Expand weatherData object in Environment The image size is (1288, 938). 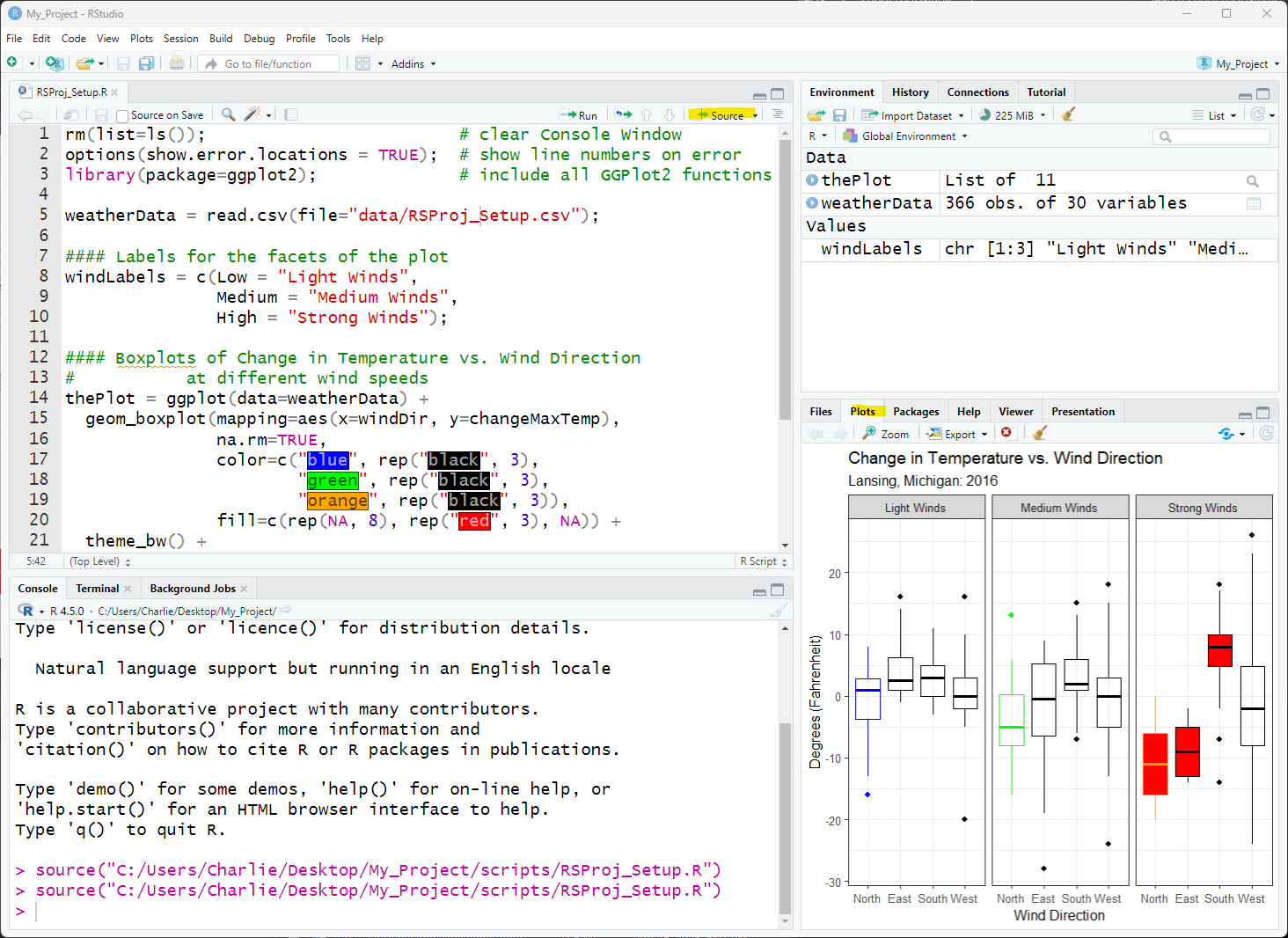pyautogui.click(x=812, y=203)
